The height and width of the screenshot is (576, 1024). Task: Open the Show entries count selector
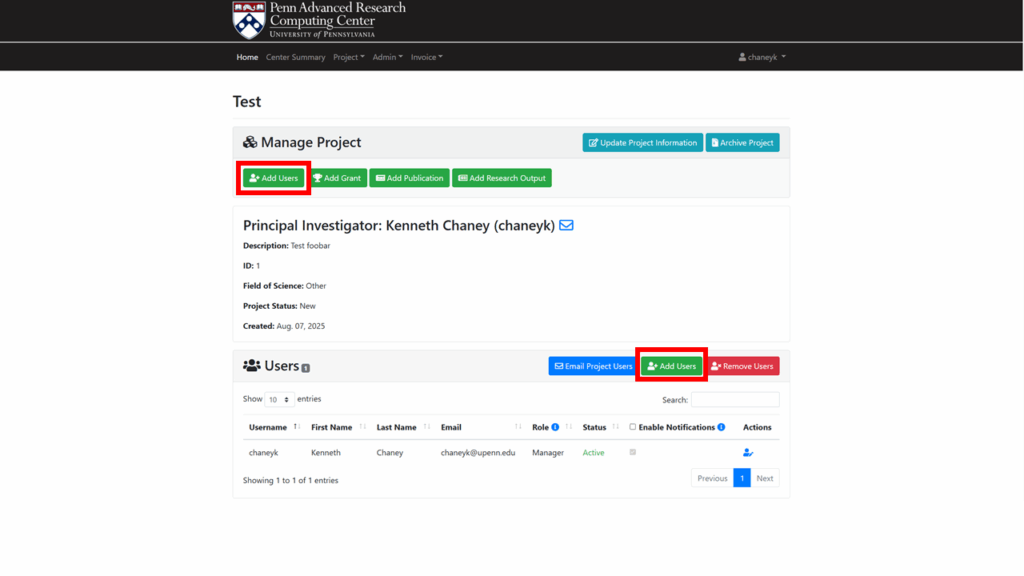279,399
